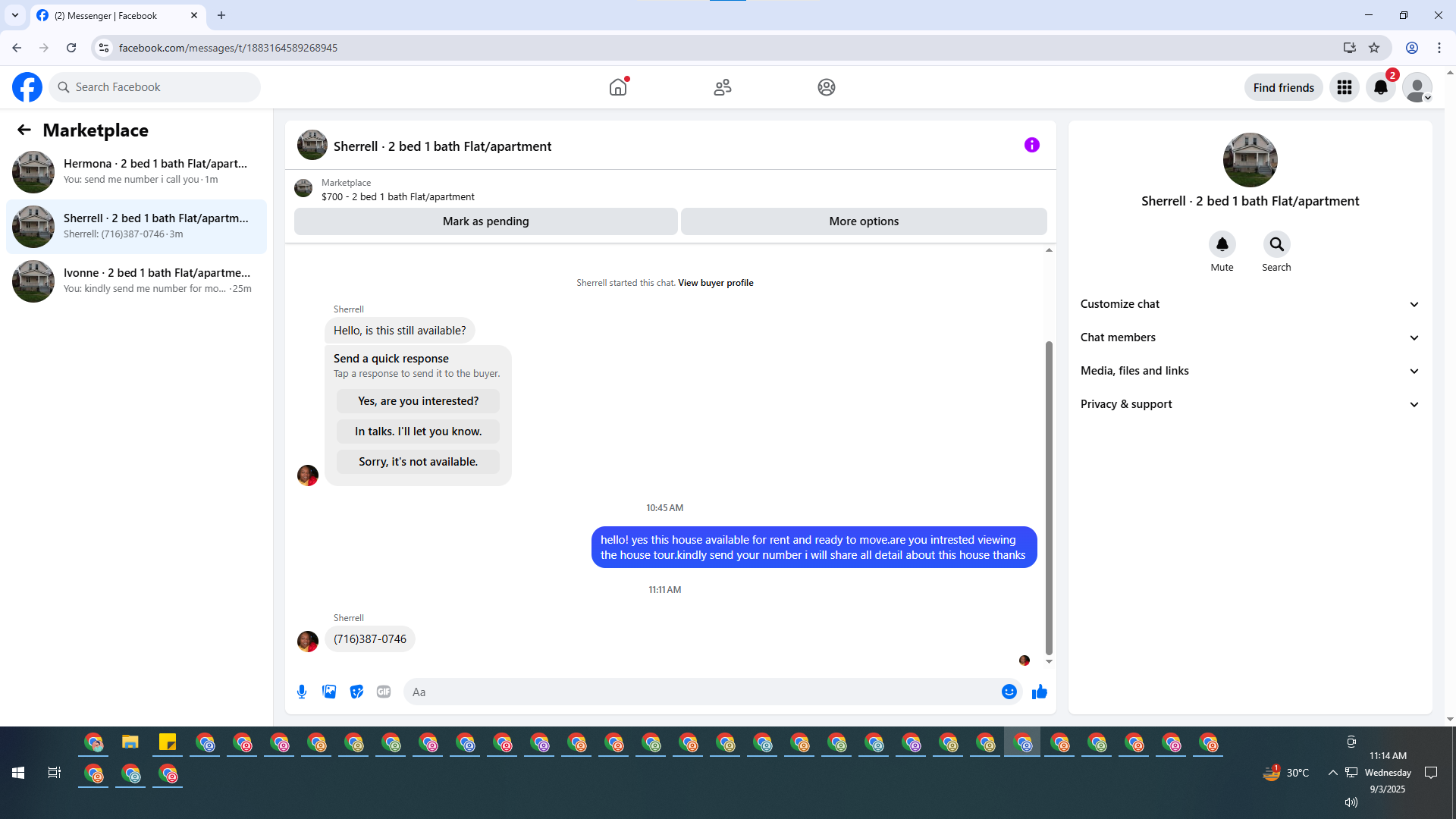The width and height of the screenshot is (1456, 819).
Task: Expand Media, files and links section
Action: tap(1250, 371)
